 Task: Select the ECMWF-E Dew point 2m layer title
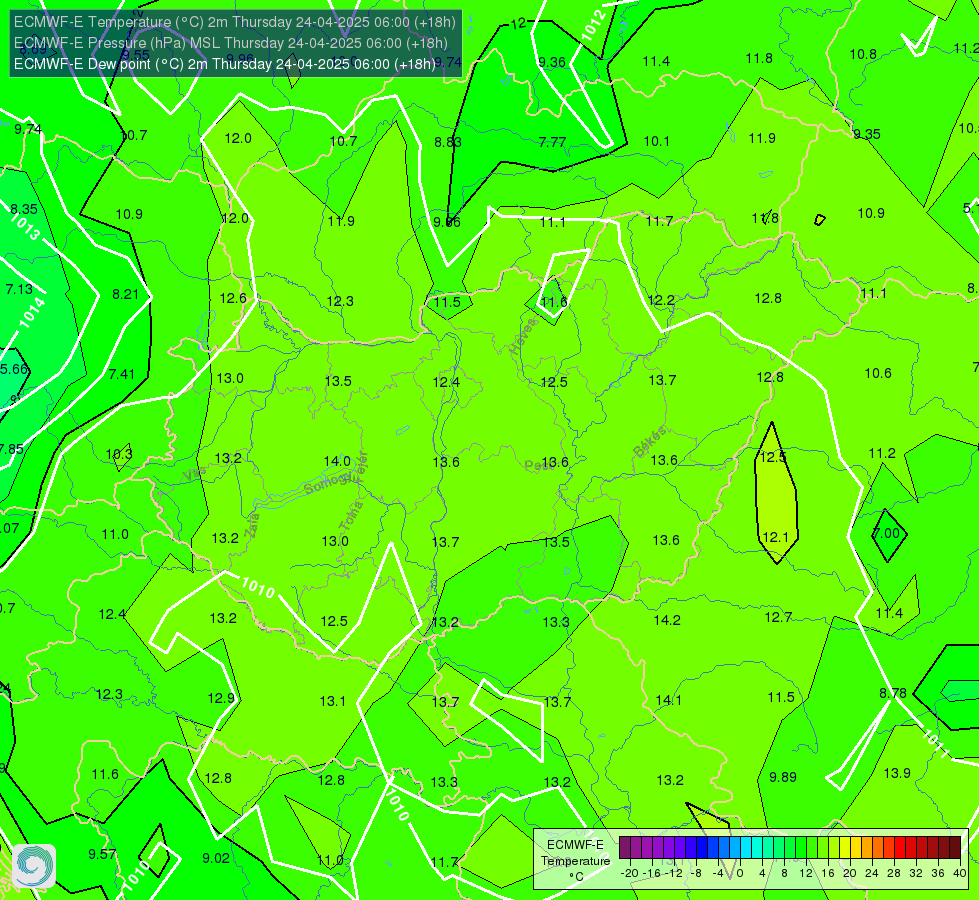tap(225, 64)
